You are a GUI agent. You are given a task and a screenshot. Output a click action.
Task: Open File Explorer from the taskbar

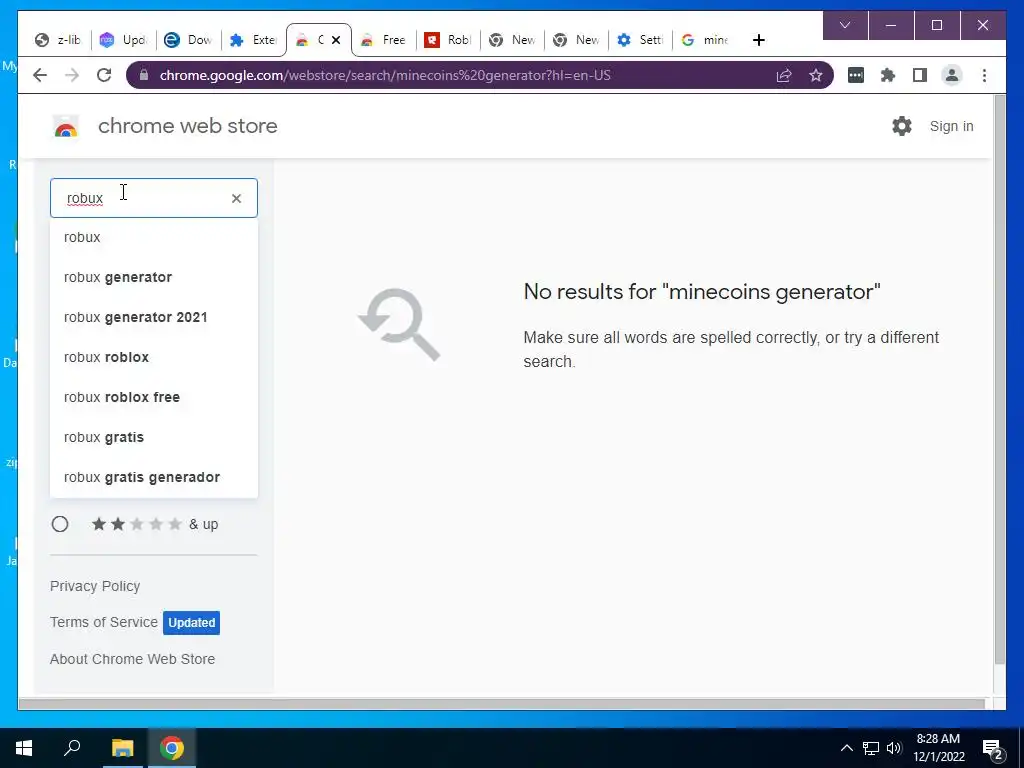[122, 748]
